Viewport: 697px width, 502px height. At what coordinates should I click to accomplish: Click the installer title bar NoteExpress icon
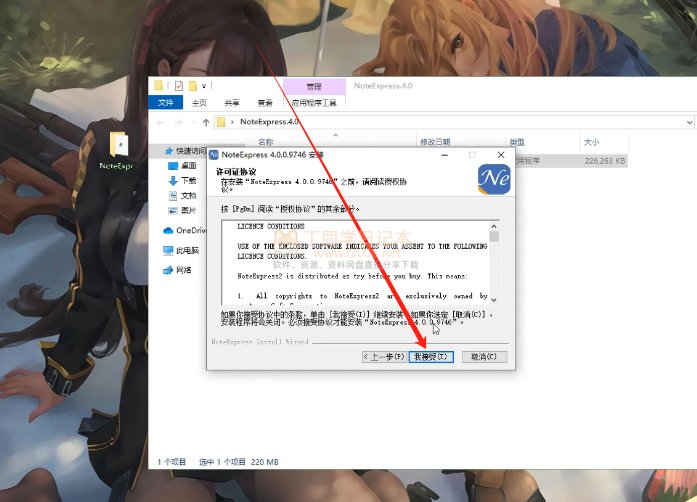tap(214, 155)
